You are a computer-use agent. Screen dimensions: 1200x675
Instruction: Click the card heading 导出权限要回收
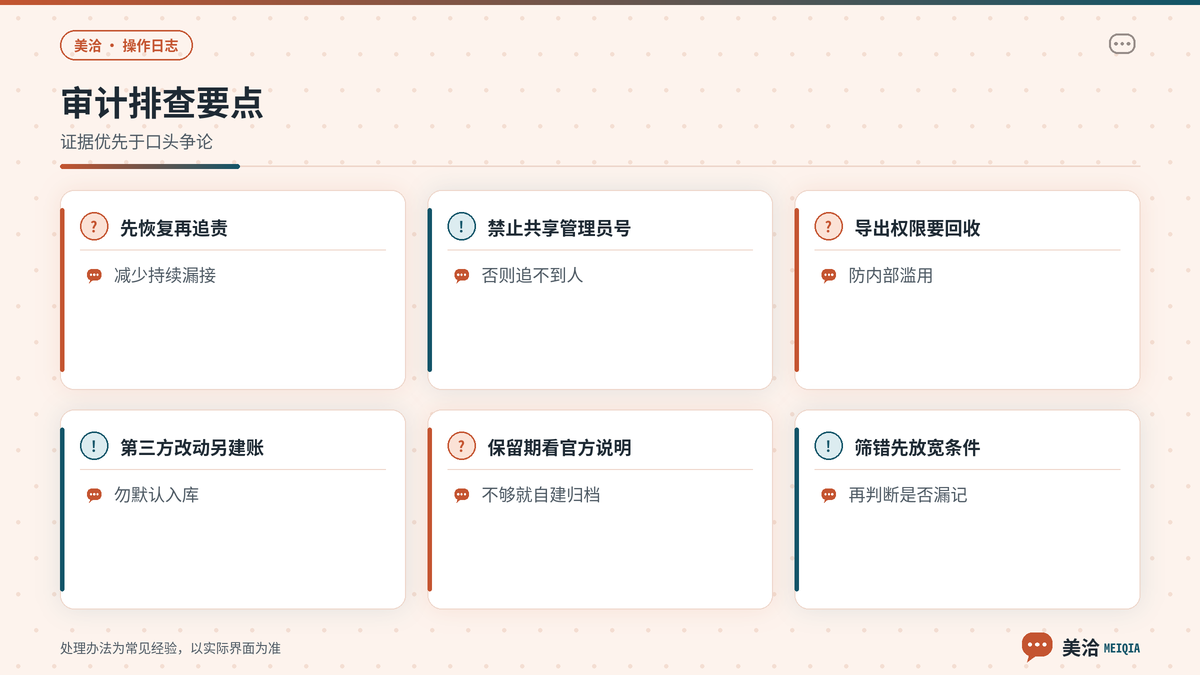pos(917,228)
